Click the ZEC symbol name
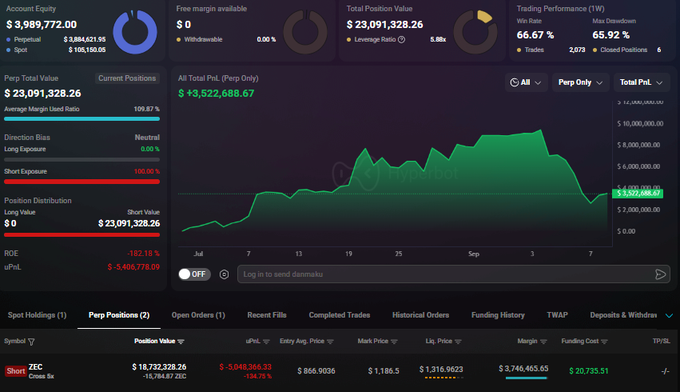 (x=36, y=367)
